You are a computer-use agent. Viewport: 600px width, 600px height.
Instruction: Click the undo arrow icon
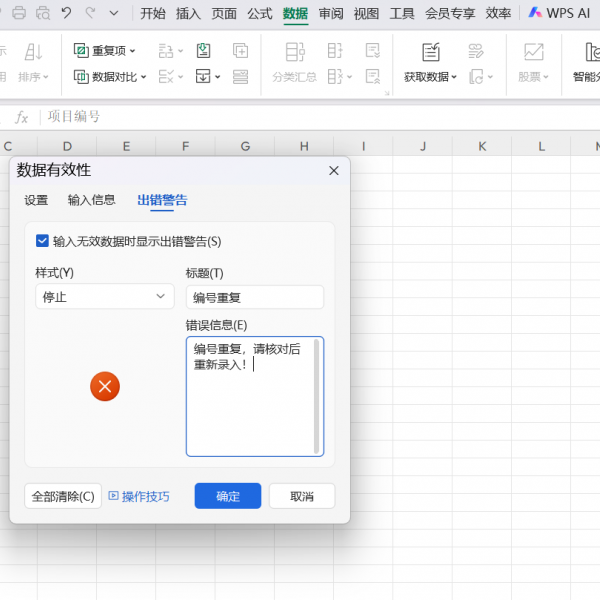66,13
